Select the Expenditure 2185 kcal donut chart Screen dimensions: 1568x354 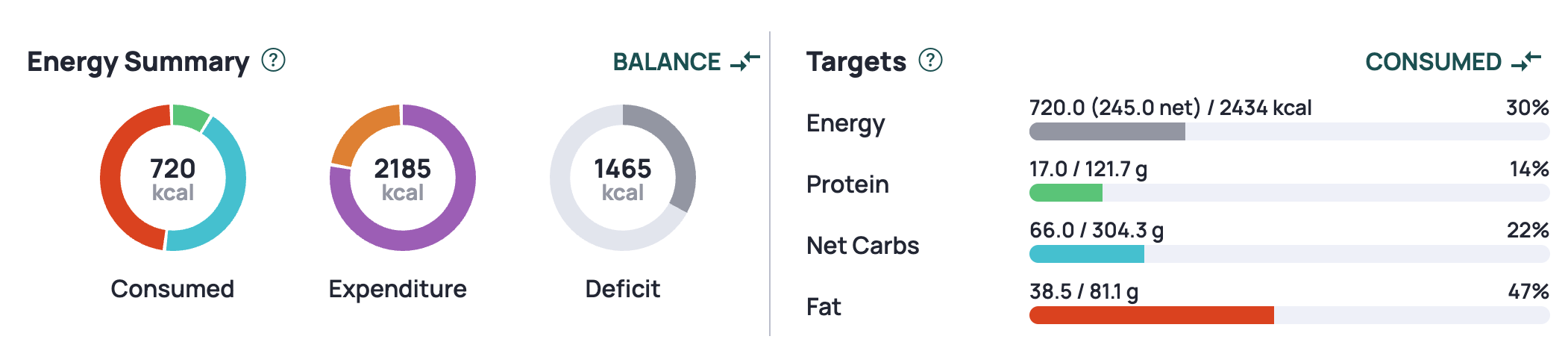(x=403, y=178)
